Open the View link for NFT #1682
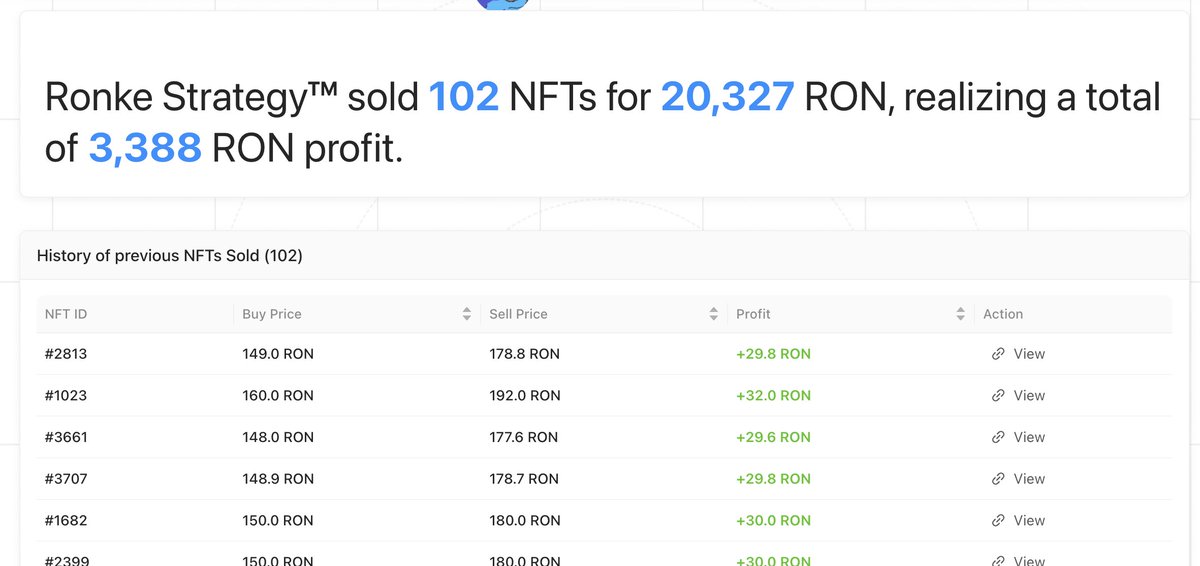Screen dimensions: 1200x566 click(1018, 521)
